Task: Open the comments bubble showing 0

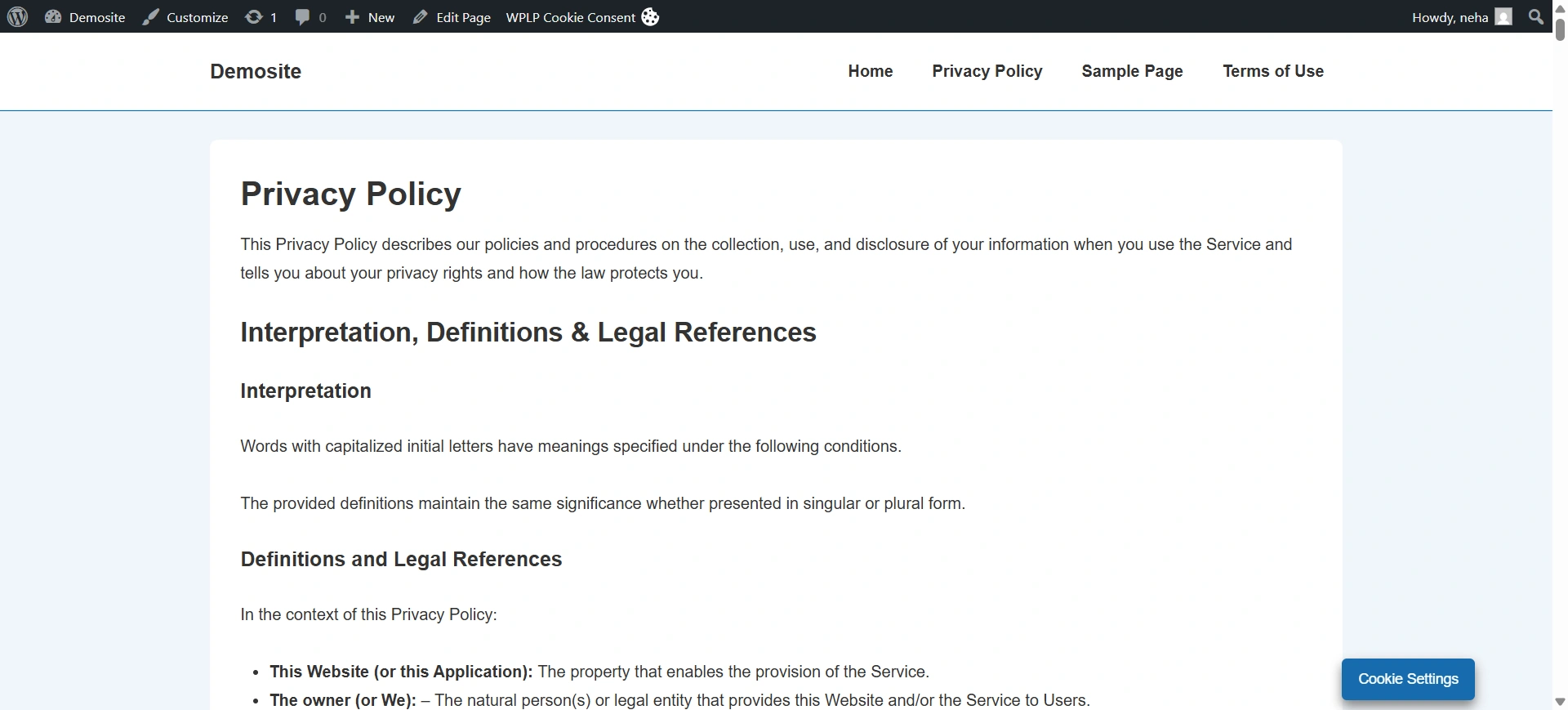Action: click(x=310, y=17)
